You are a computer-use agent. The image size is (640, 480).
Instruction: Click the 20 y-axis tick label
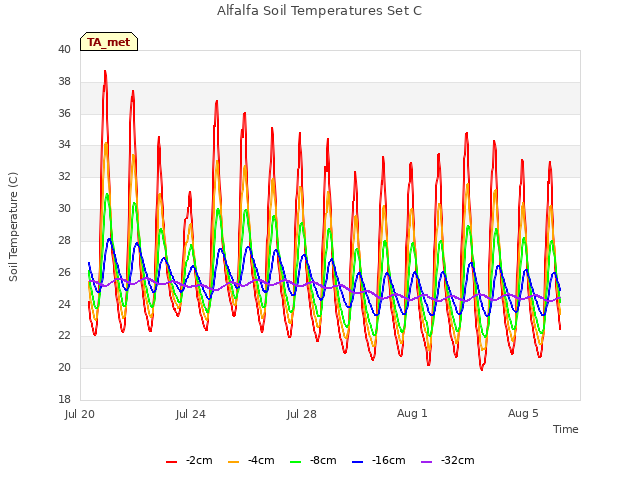(64, 367)
